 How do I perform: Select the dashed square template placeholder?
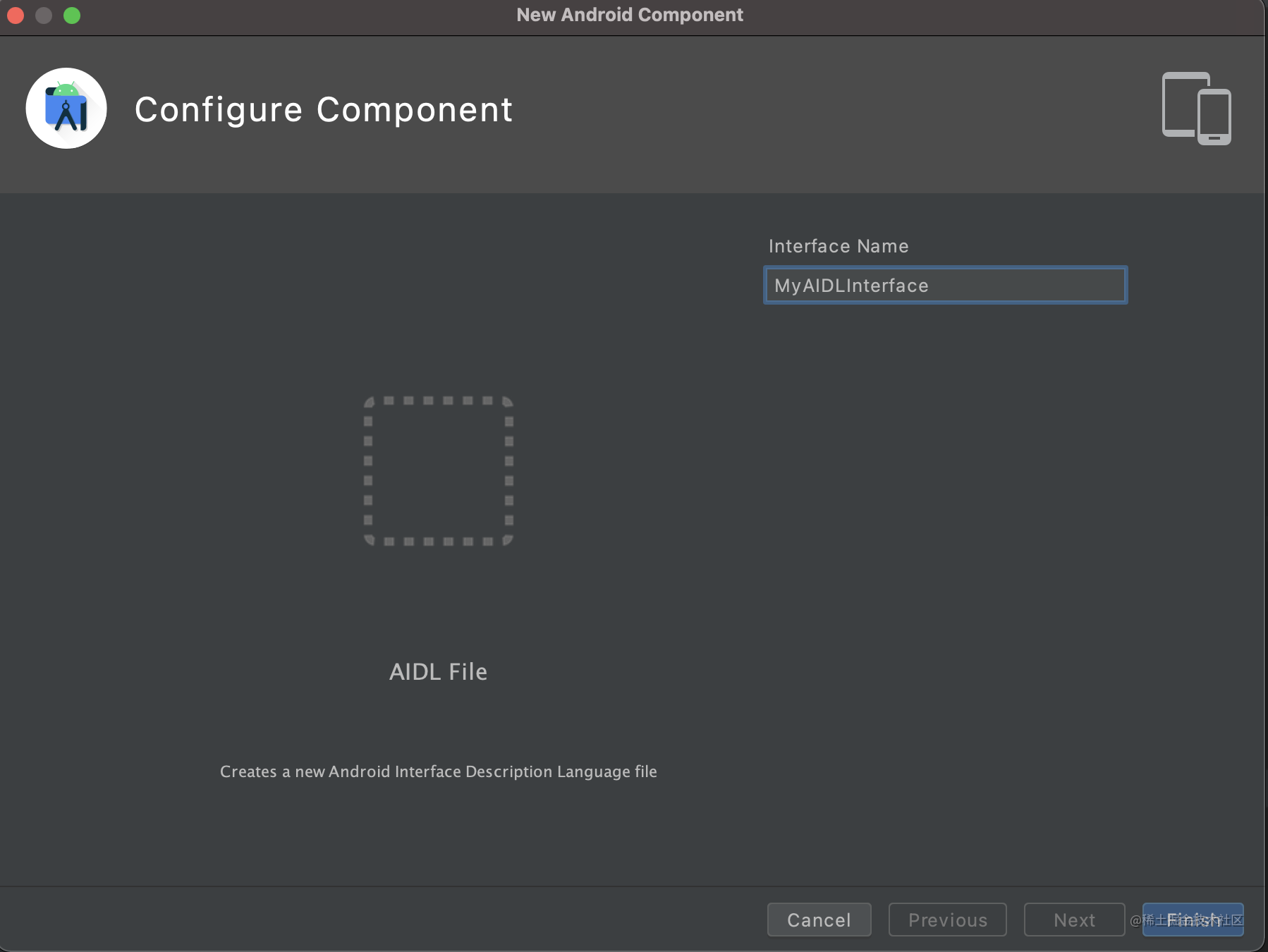point(438,470)
